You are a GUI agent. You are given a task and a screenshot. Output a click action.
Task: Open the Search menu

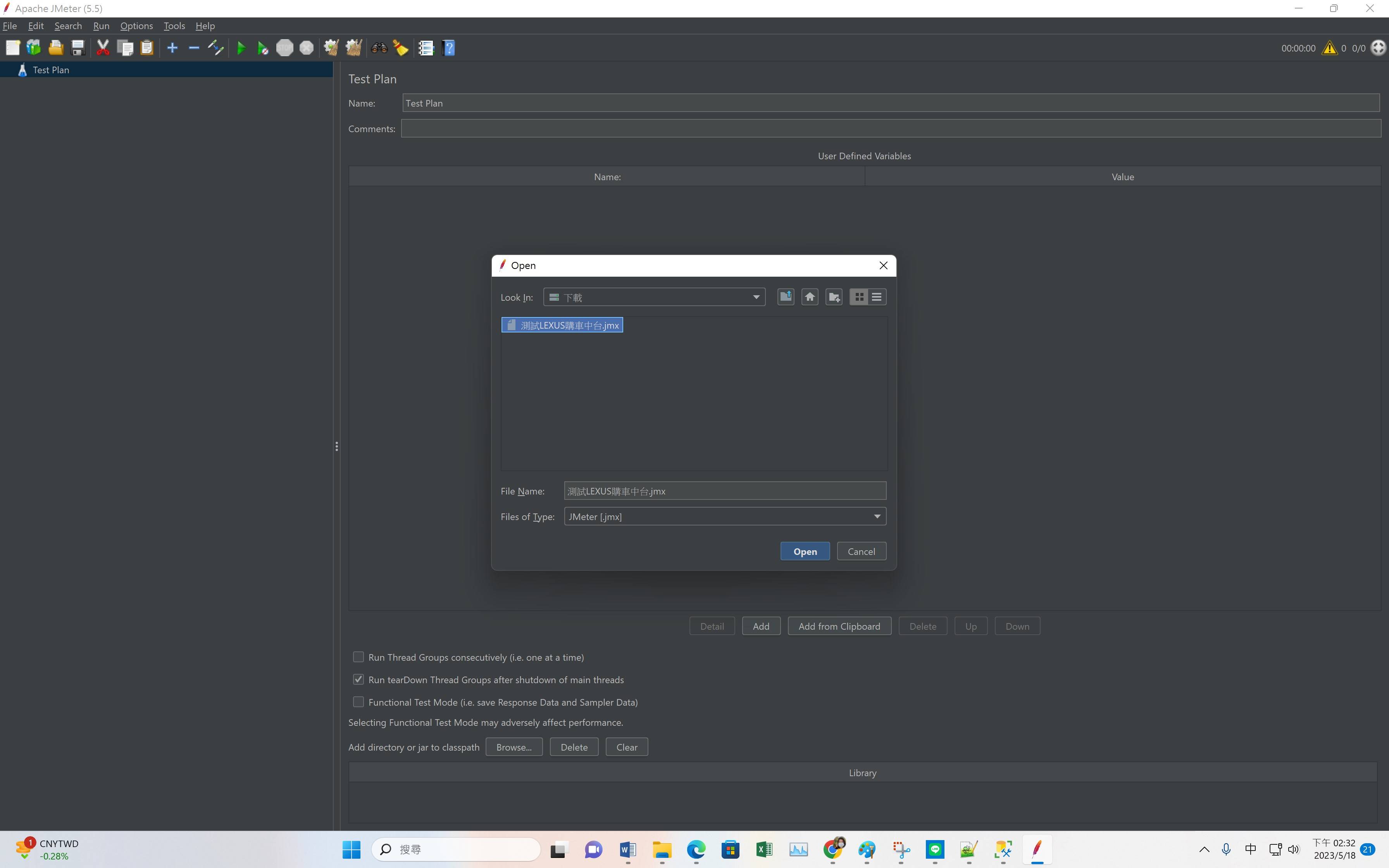pos(68,26)
